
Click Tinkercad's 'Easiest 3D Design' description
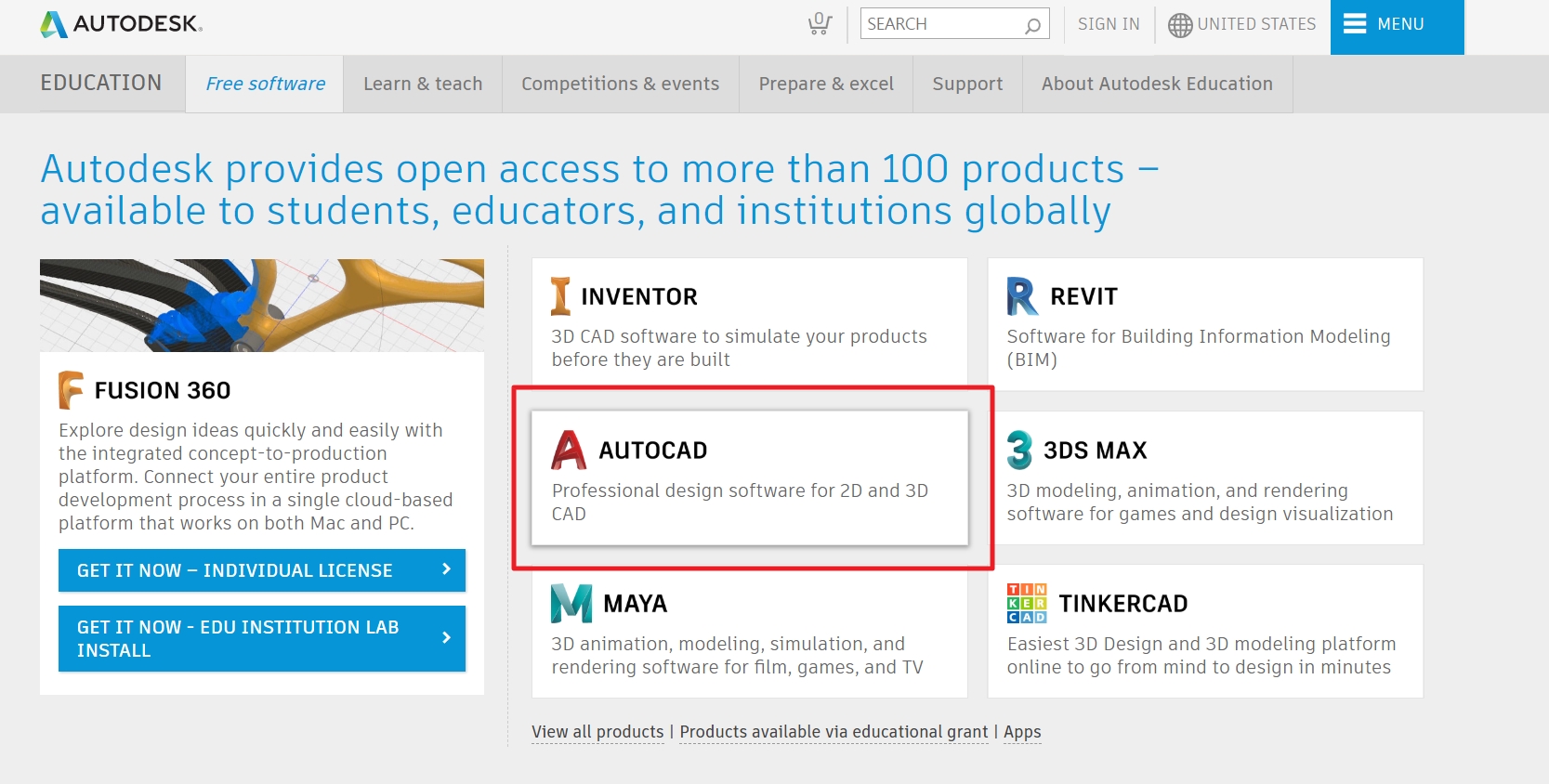point(1201,655)
